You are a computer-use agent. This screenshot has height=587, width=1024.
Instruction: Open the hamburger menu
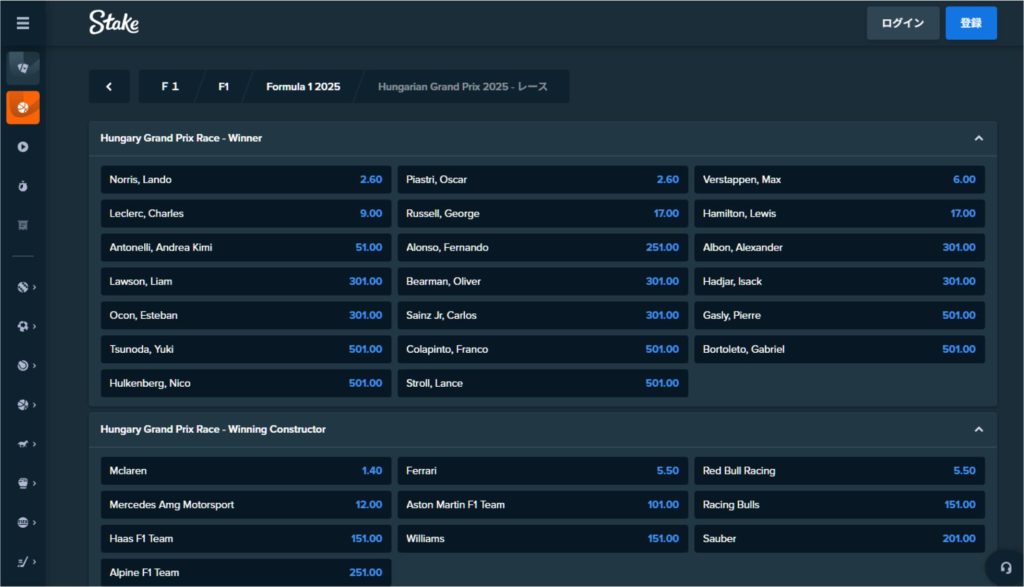tap(23, 24)
